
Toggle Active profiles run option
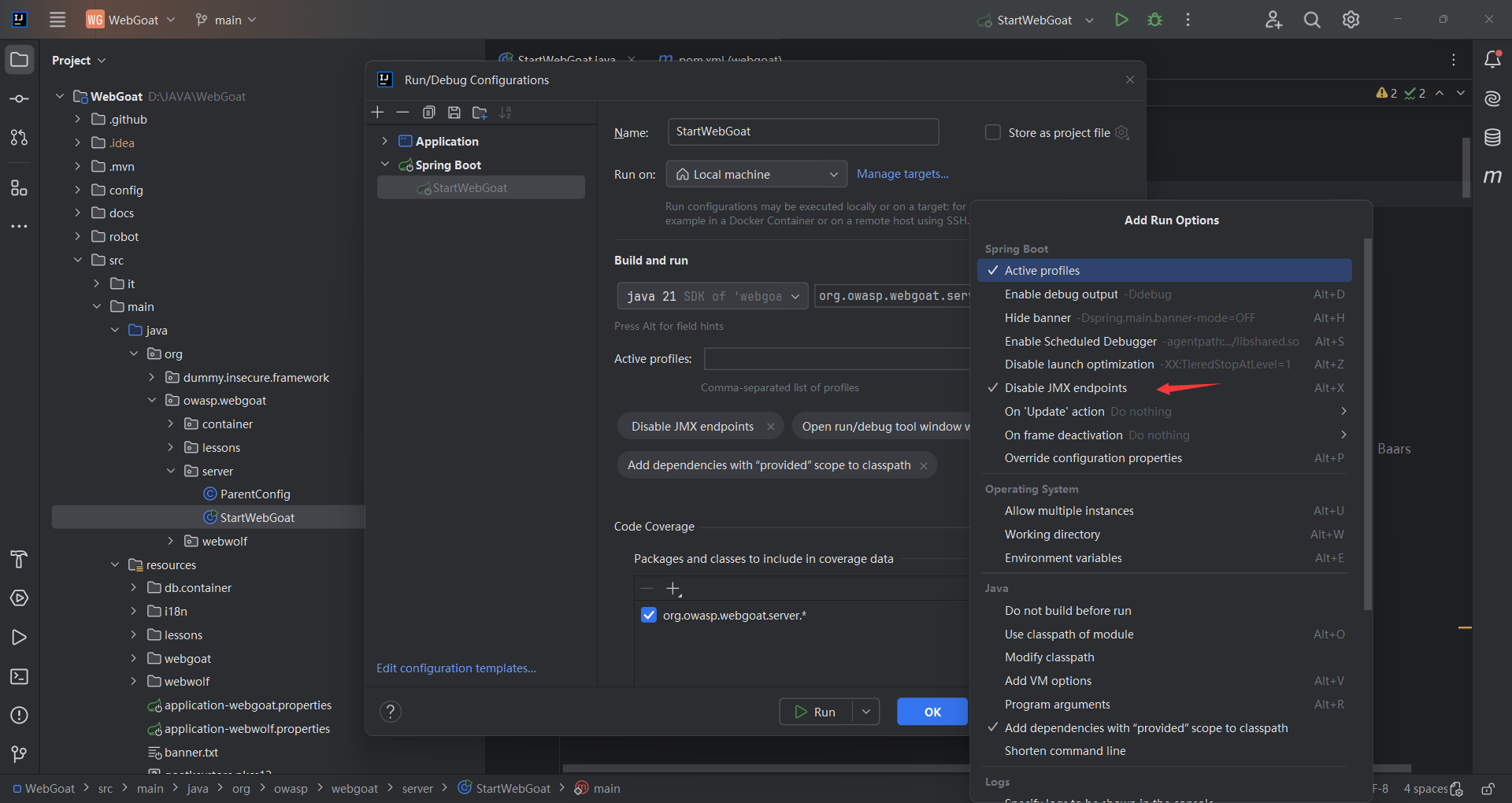coord(1165,271)
